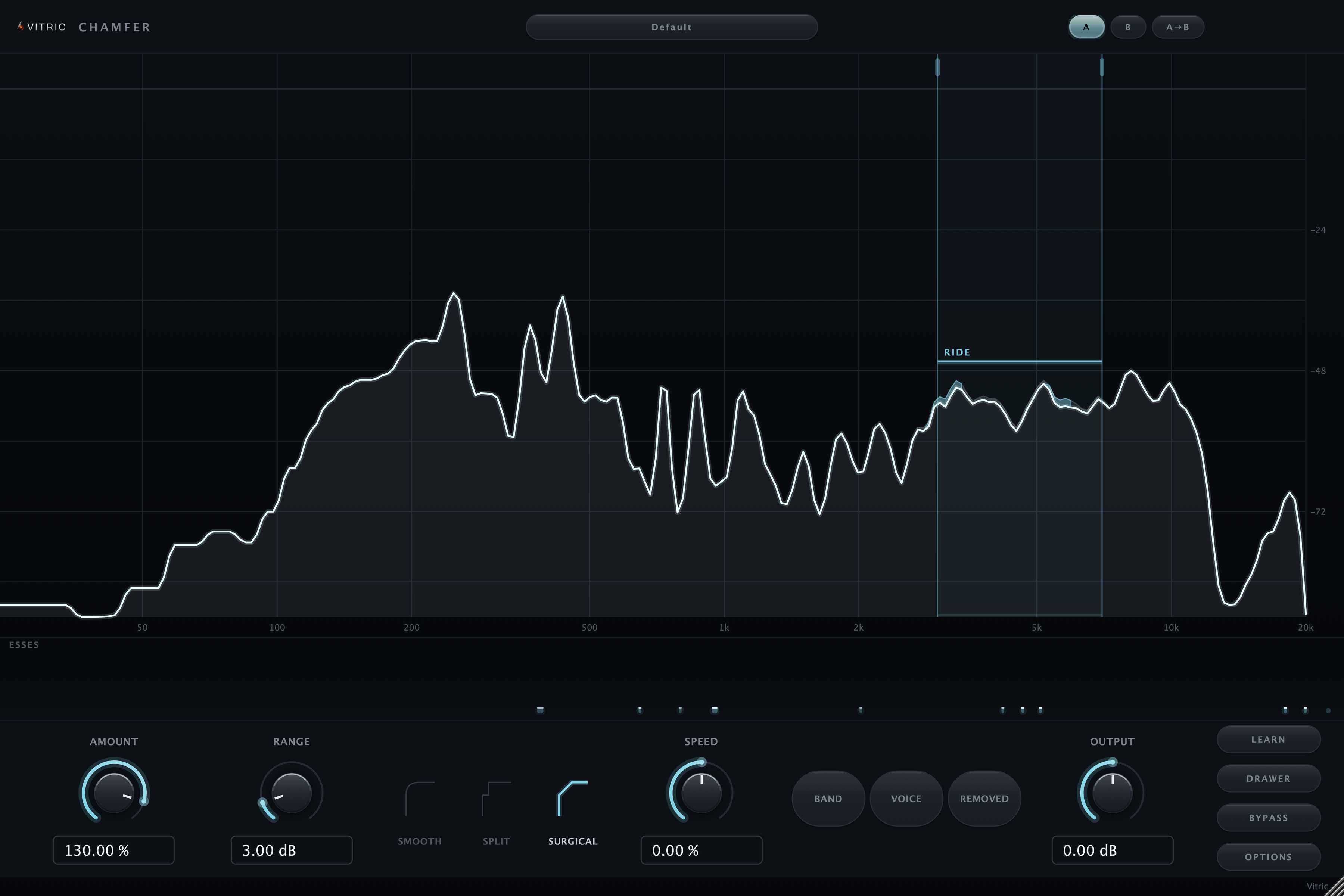
Task: Click the ESSES lane label
Action: tap(24, 645)
